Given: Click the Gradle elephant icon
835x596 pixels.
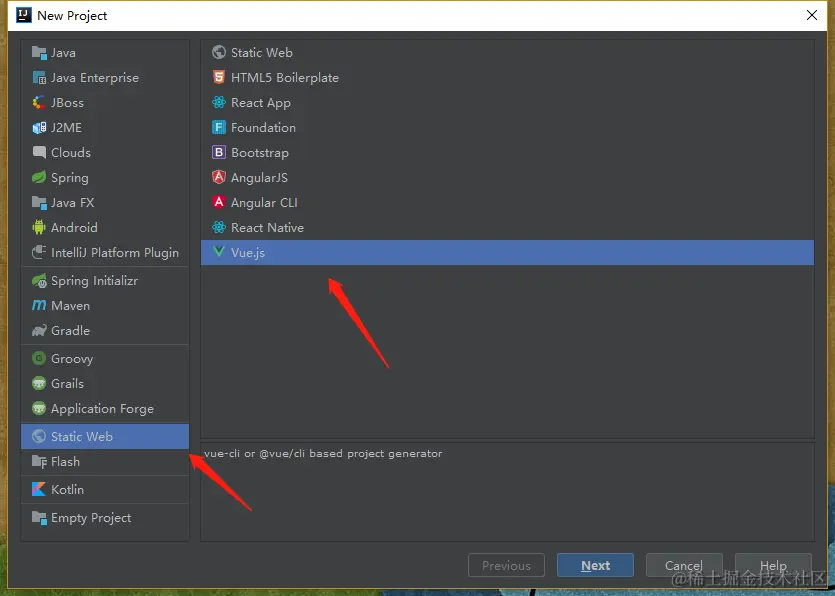Looking at the screenshot, I should [39, 331].
